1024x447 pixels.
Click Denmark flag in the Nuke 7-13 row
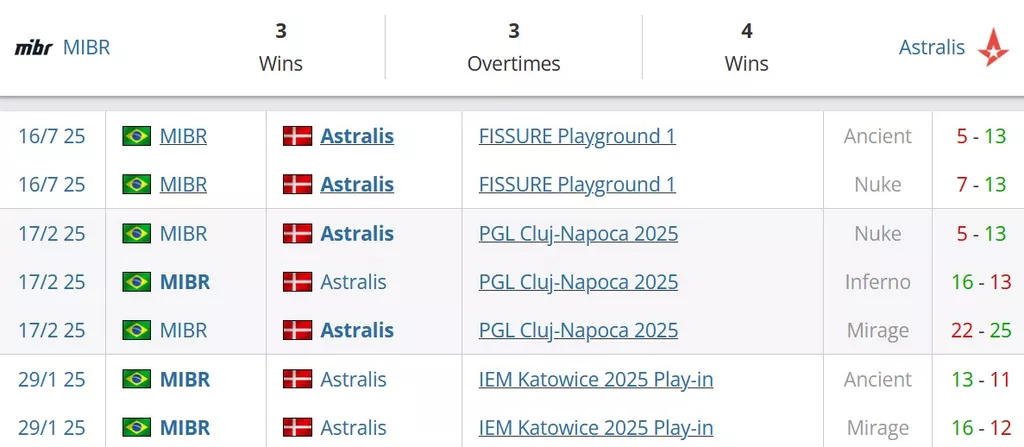coord(297,184)
